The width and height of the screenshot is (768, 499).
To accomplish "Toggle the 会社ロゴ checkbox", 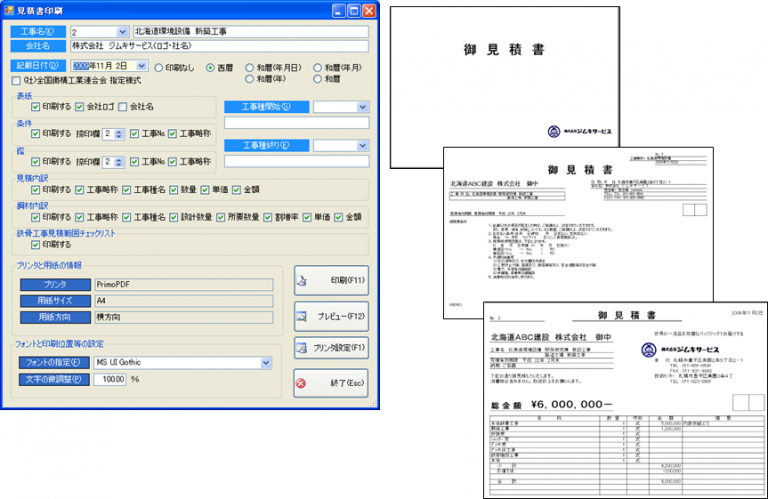I will click(79, 106).
